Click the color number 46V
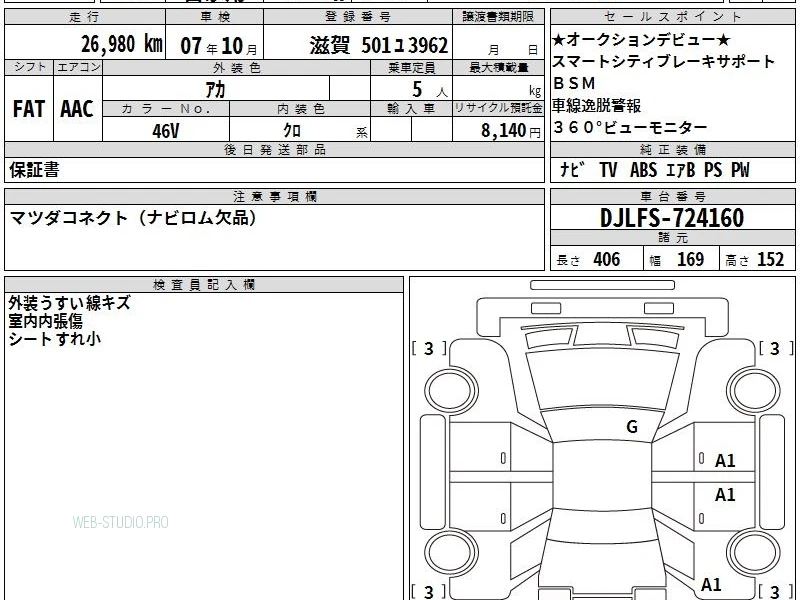Viewport: 800px width, 600px height. (165, 131)
